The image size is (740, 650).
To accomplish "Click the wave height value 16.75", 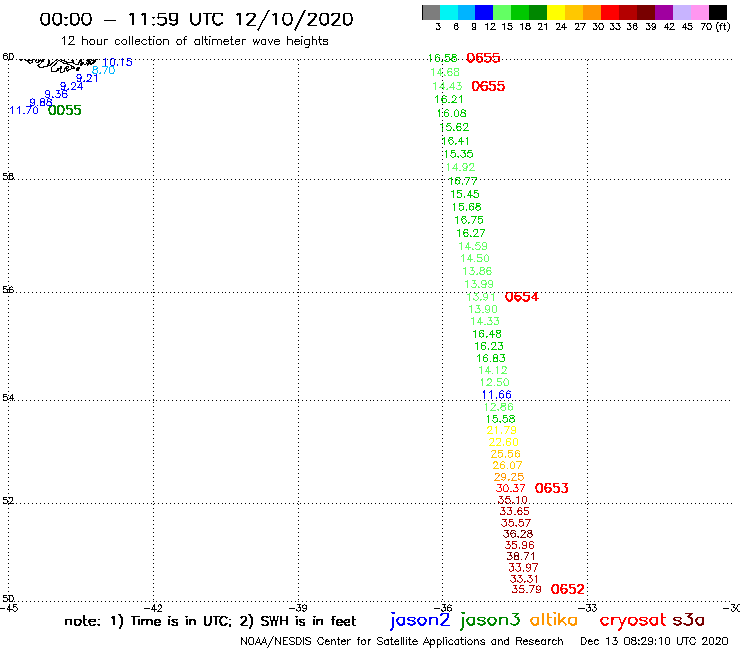I will (469, 220).
